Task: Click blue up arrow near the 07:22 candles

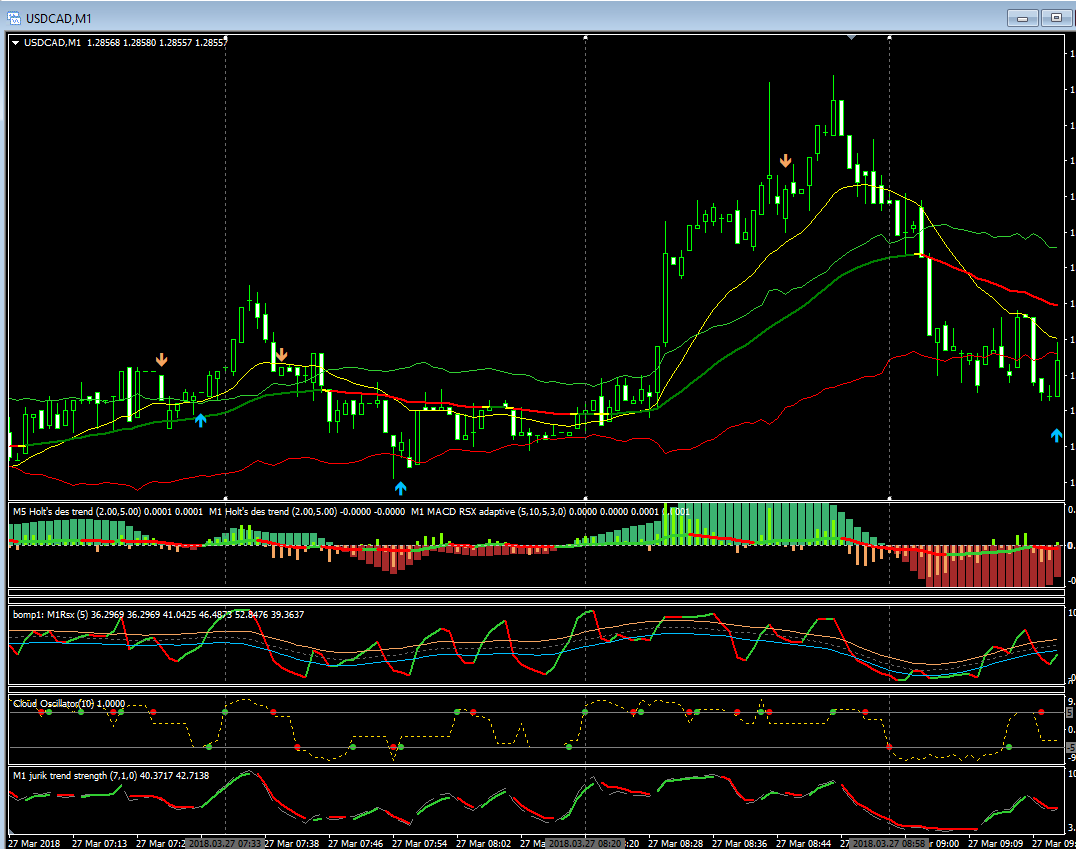Action: (200, 420)
